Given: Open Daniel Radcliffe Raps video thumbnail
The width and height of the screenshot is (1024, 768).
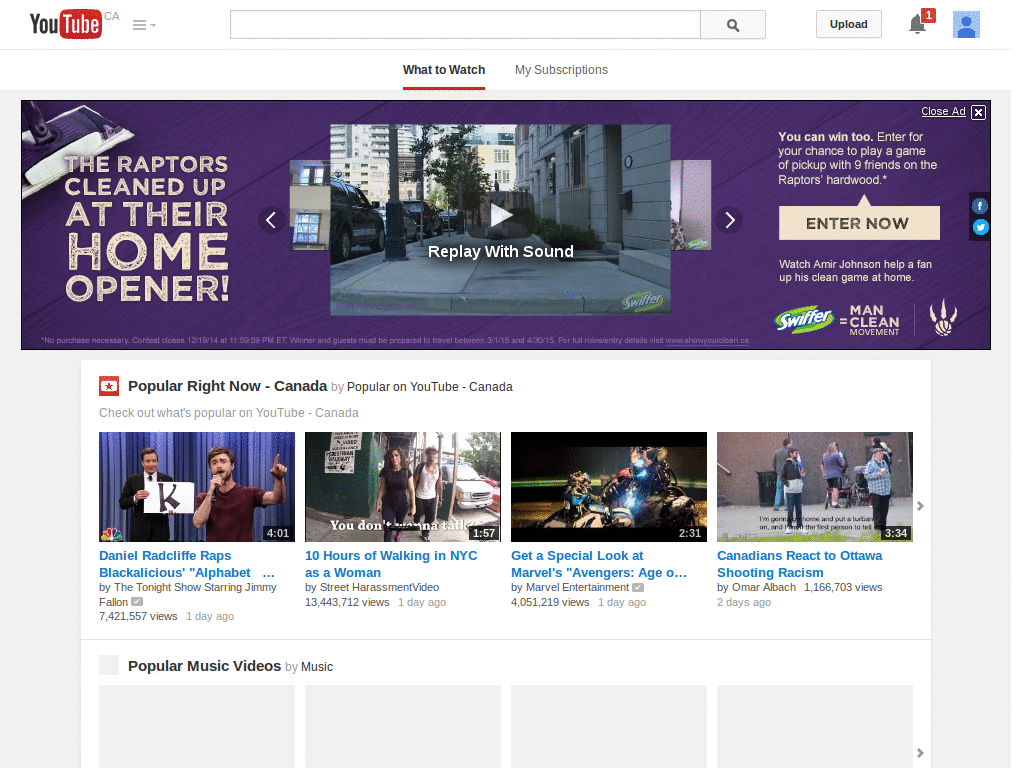Looking at the screenshot, I should click(197, 487).
